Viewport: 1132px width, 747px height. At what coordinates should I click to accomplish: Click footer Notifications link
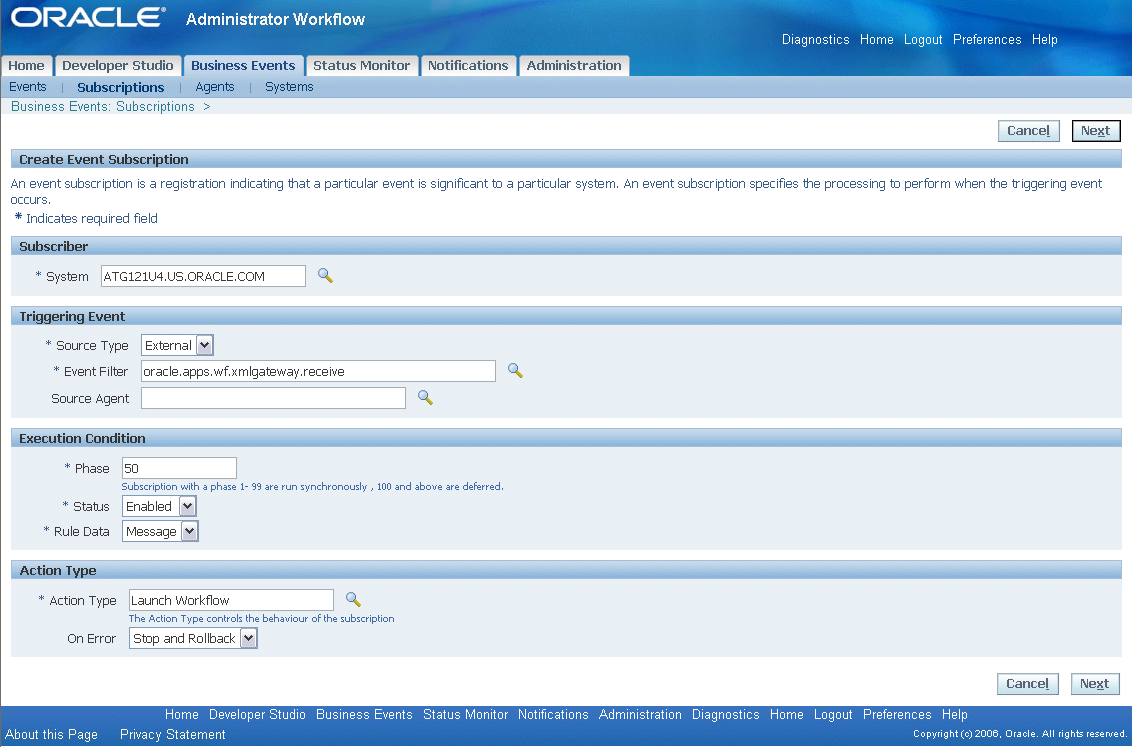[x=553, y=715]
